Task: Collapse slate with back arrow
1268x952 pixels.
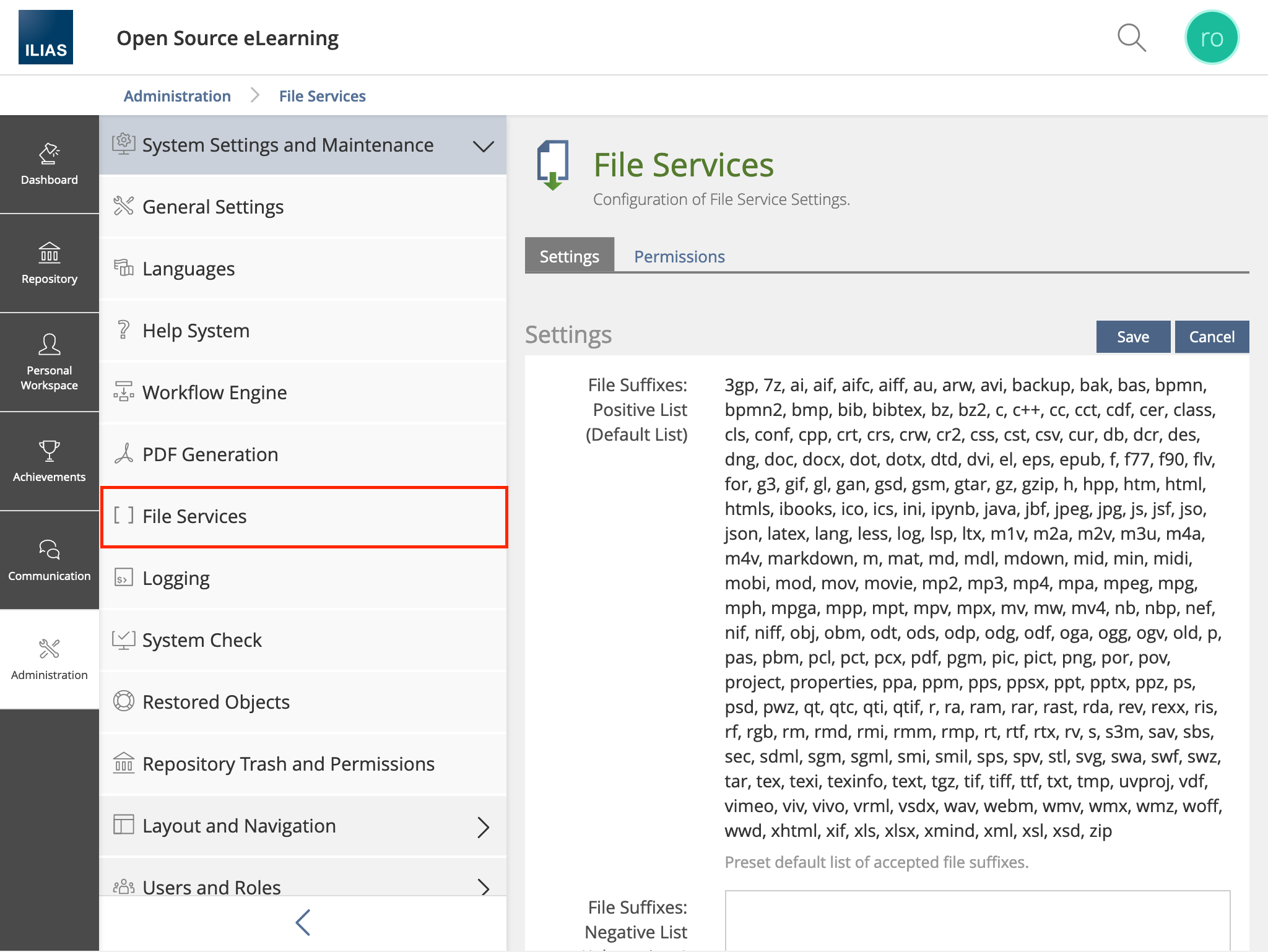Action: coord(303,922)
